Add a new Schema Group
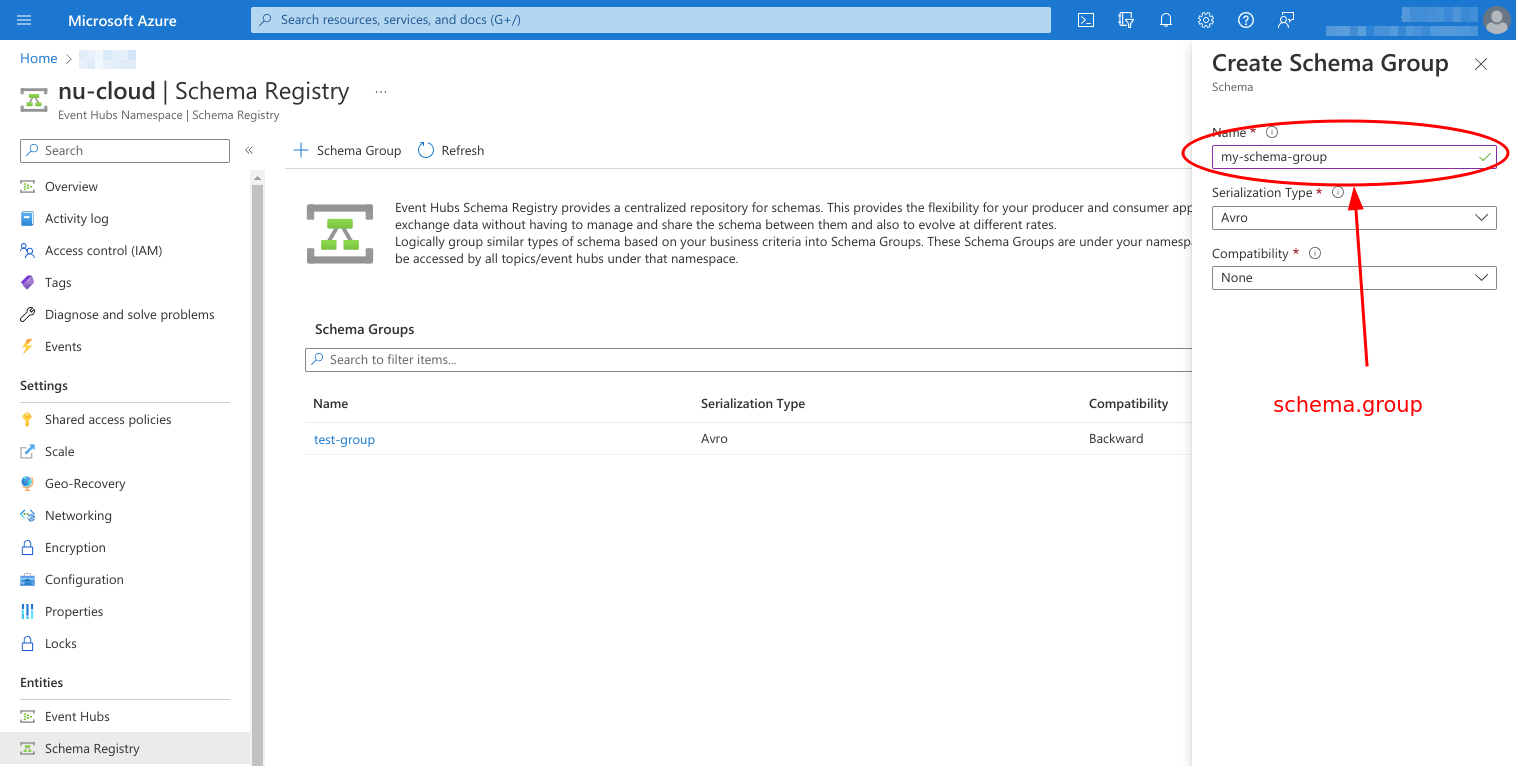The height and width of the screenshot is (766, 1516). 347,150
